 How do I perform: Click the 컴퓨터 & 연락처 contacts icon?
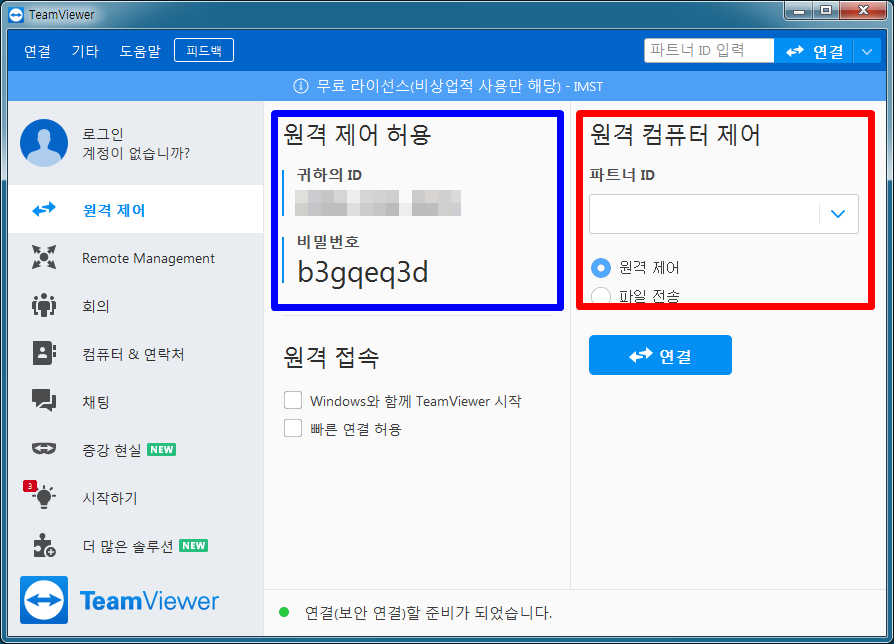(x=44, y=353)
